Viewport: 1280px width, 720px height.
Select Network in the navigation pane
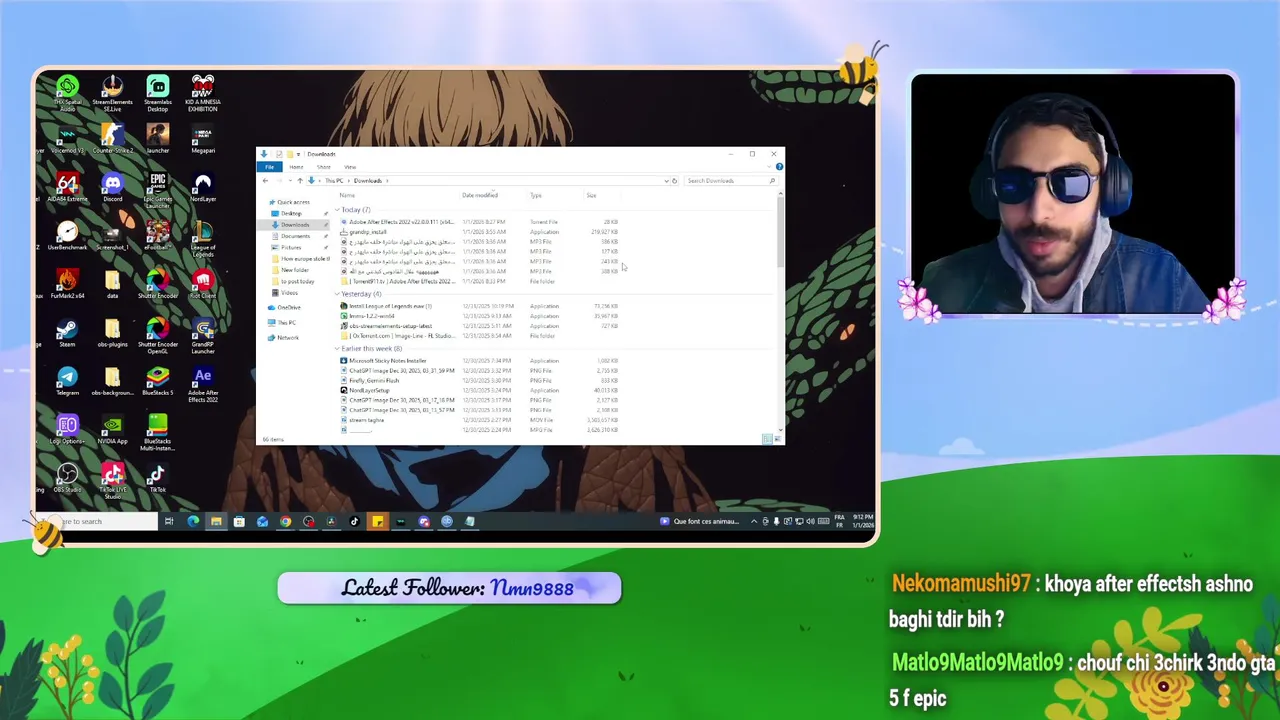(x=287, y=337)
